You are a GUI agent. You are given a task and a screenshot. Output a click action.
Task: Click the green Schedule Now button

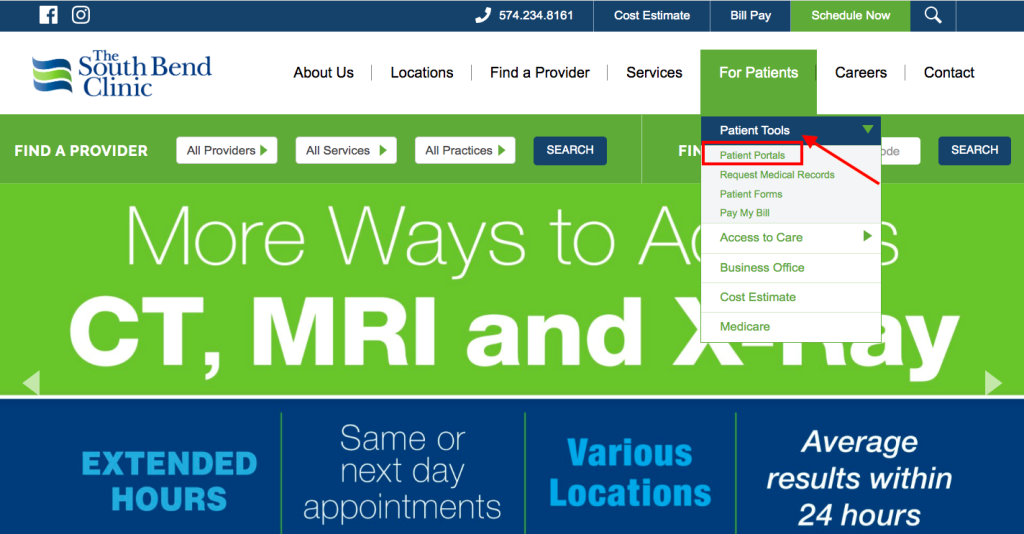pyautogui.click(x=850, y=16)
